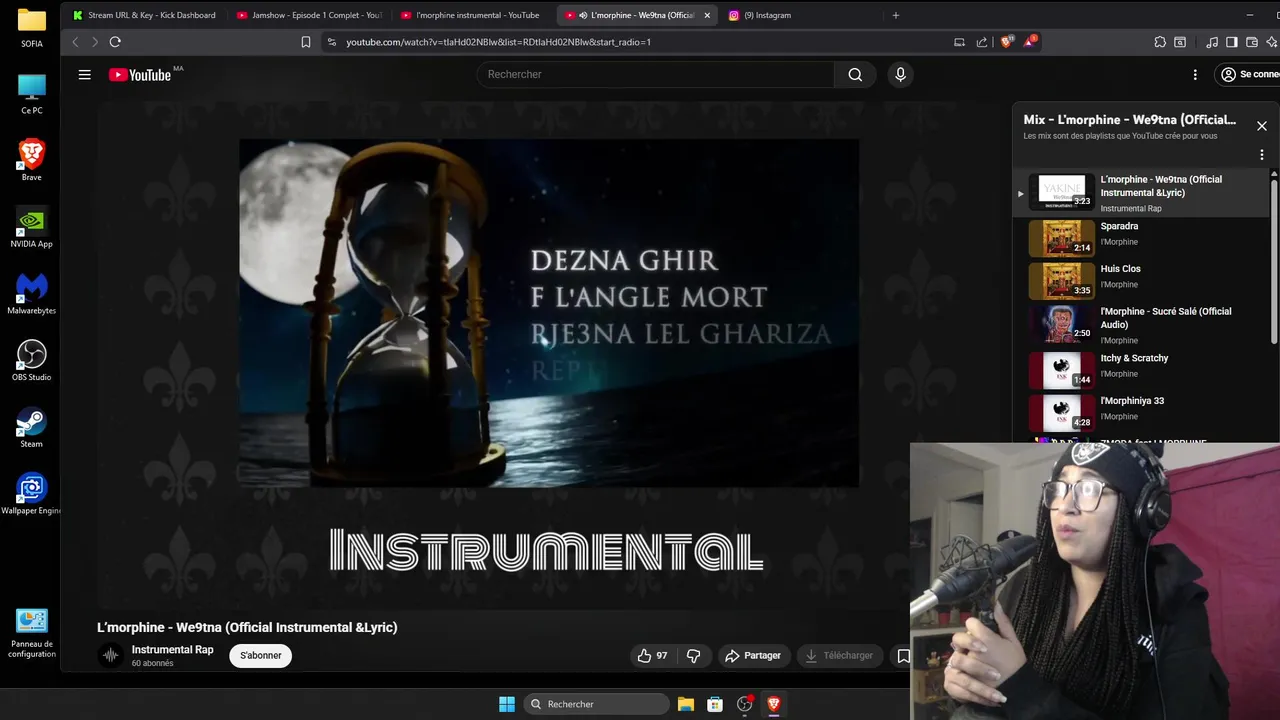Save video with the bookmark icon
The image size is (1280, 720).
click(903, 655)
